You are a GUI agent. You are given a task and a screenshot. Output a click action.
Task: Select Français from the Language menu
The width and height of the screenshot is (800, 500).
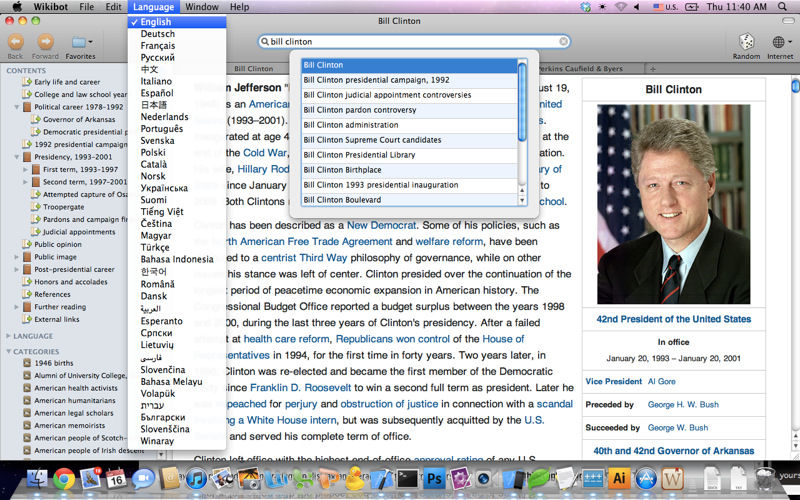[177, 45]
